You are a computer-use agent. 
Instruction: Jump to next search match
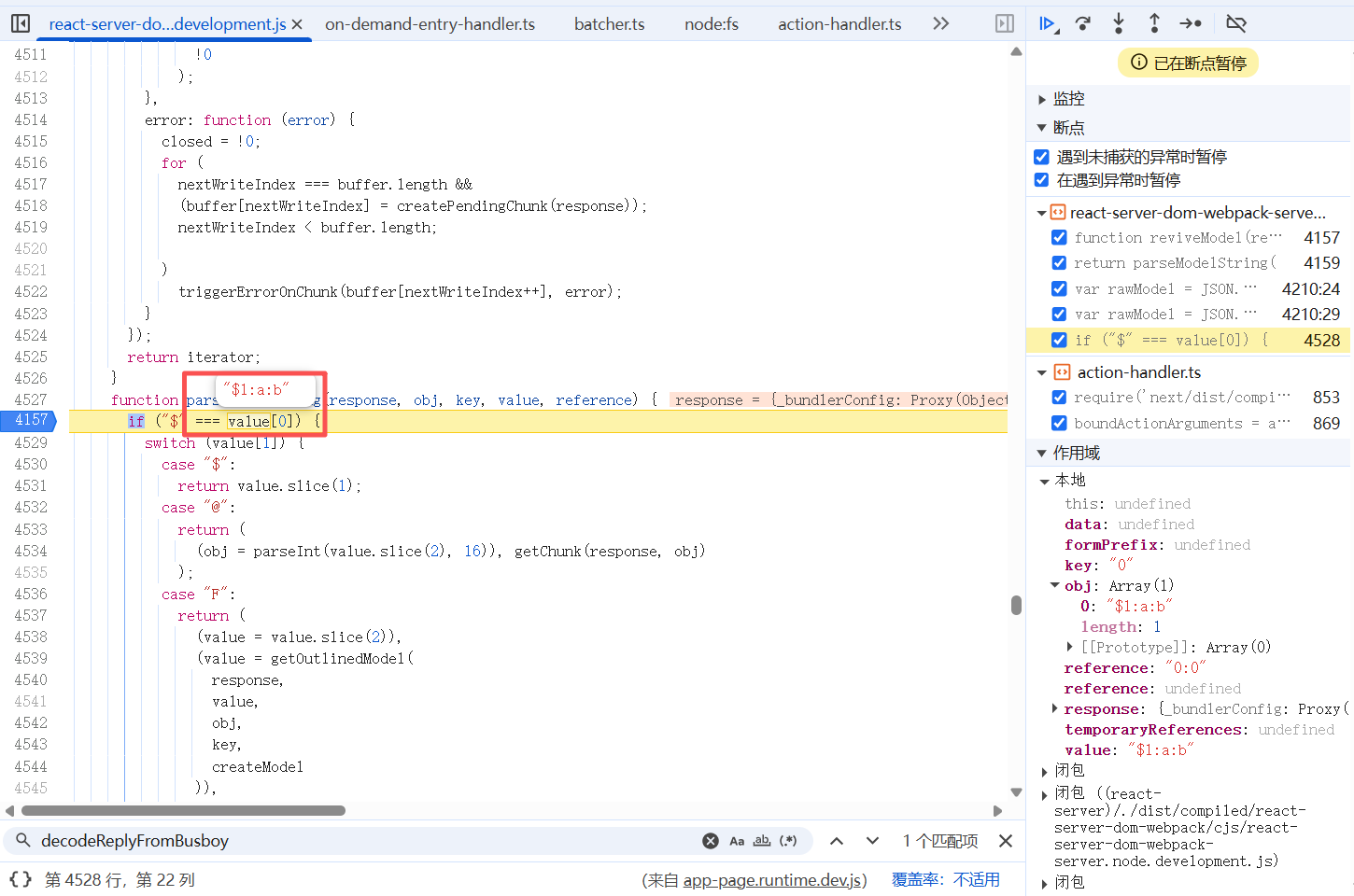[x=872, y=841]
